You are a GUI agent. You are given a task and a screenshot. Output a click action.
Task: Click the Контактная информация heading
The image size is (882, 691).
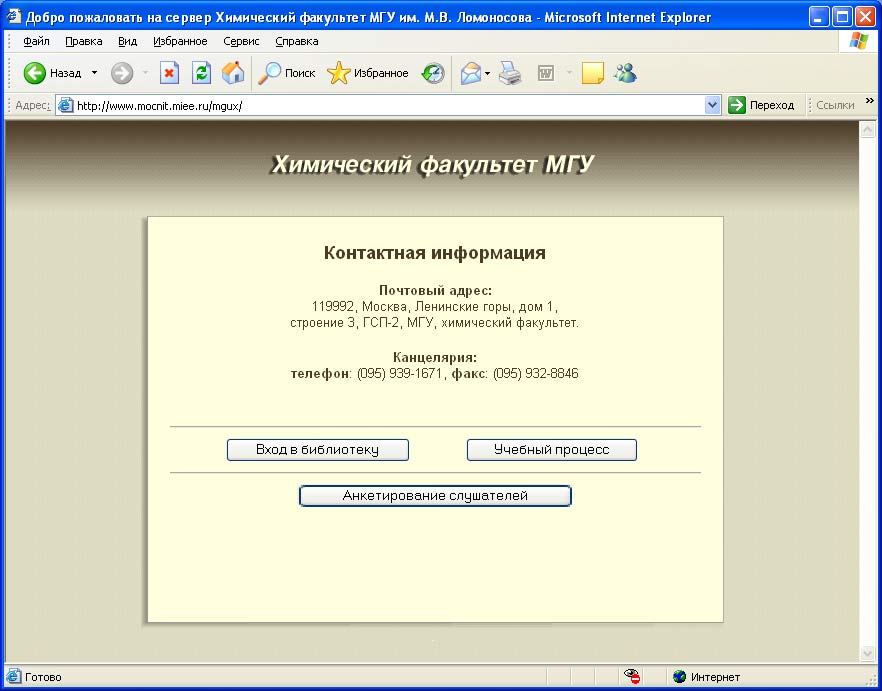(435, 253)
